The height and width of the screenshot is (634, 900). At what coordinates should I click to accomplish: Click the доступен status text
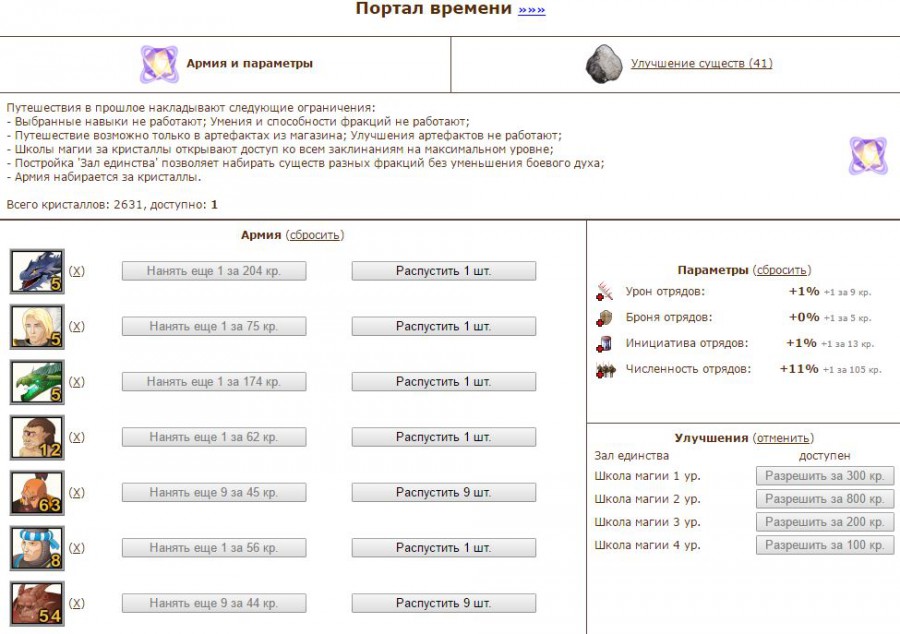tap(824, 456)
